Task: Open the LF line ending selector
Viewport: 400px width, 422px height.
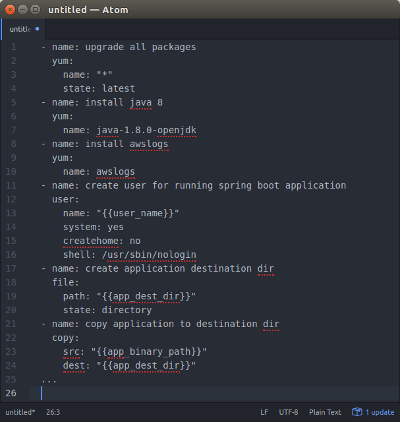Action: [264, 412]
